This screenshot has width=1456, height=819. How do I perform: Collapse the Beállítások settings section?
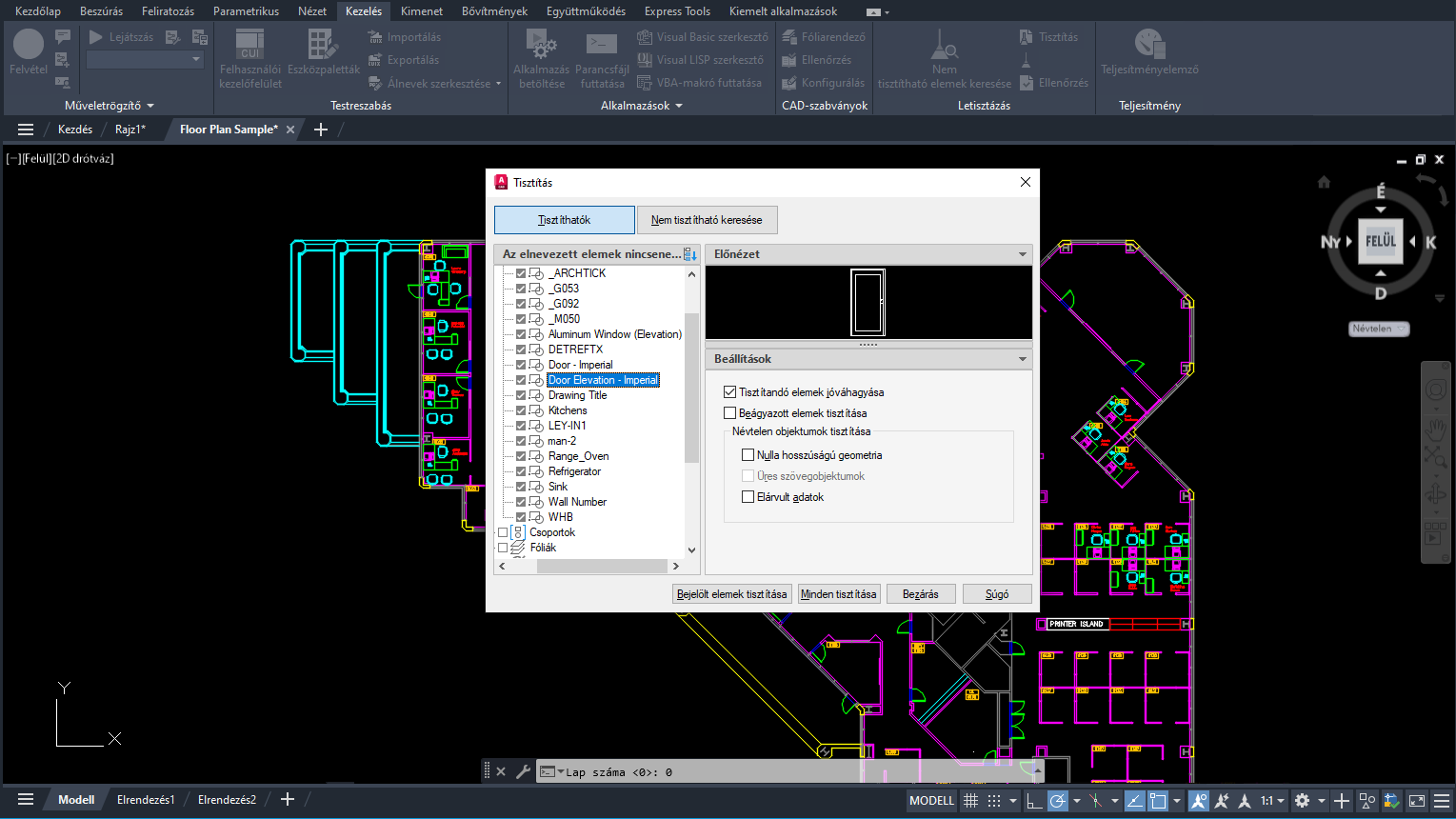pos(1023,359)
